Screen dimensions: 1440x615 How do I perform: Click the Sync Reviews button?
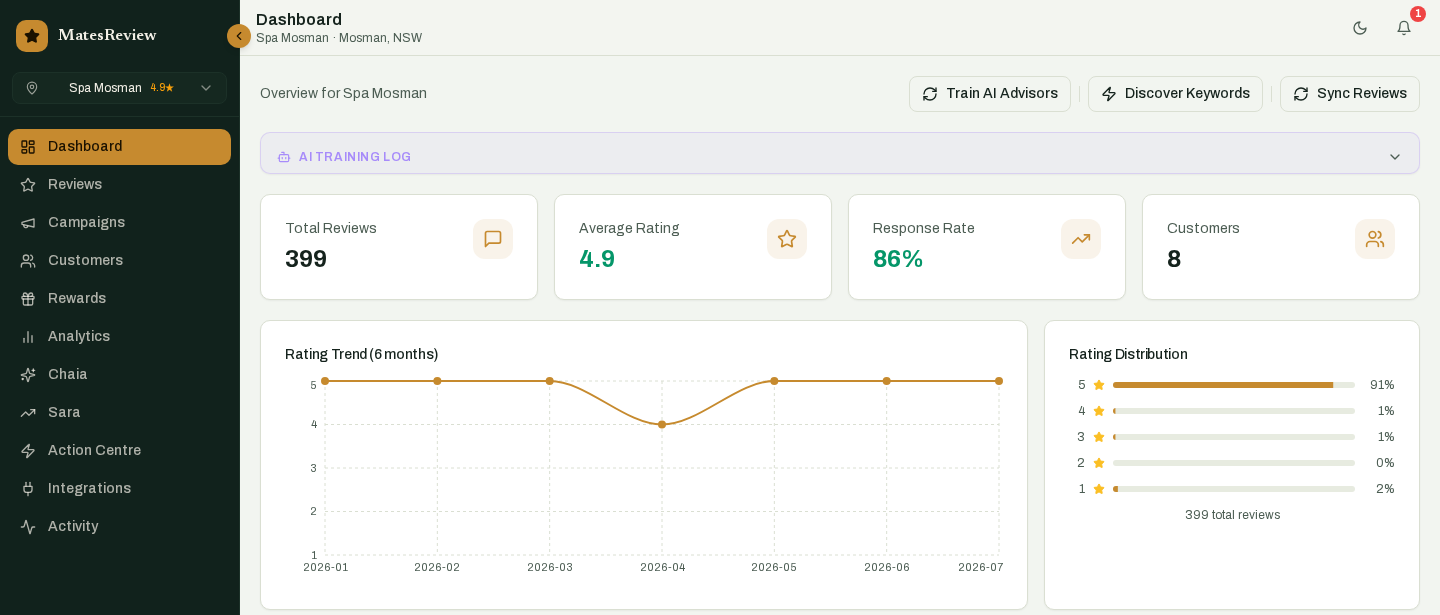point(1350,94)
